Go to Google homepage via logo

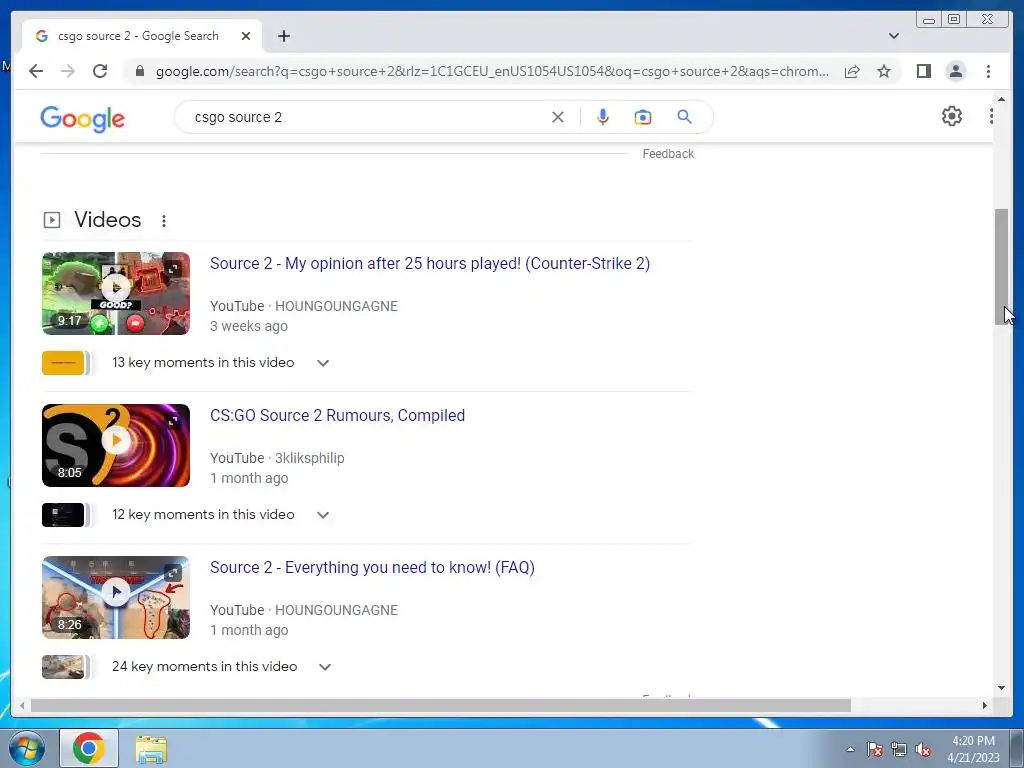tap(82, 119)
